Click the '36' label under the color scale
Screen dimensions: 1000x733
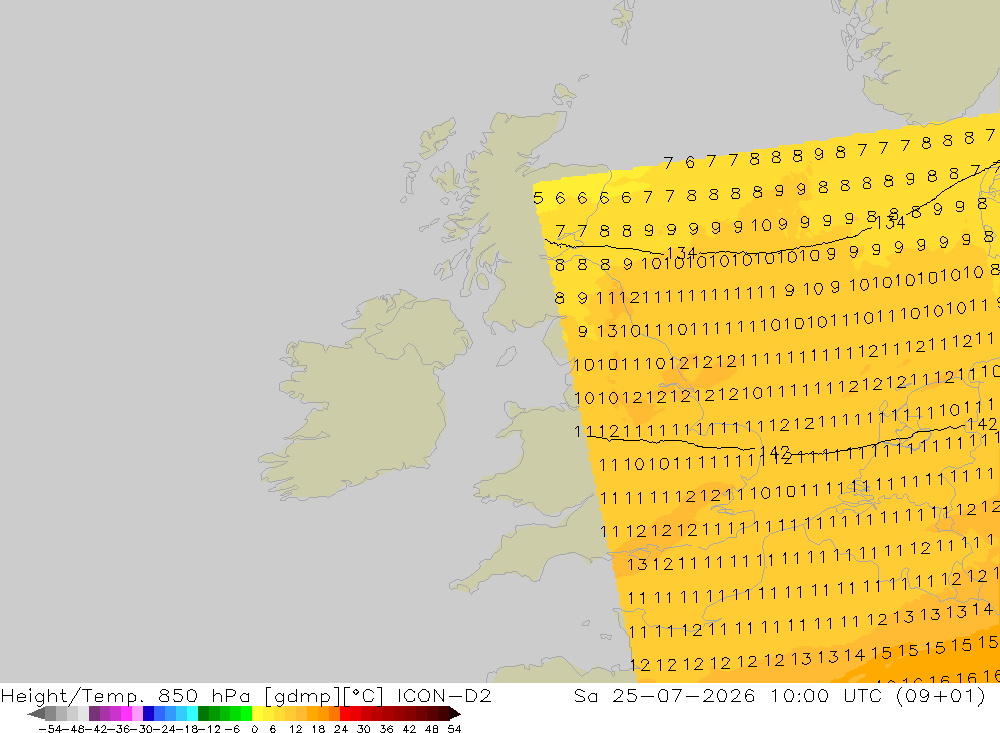[x=386, y=729]
